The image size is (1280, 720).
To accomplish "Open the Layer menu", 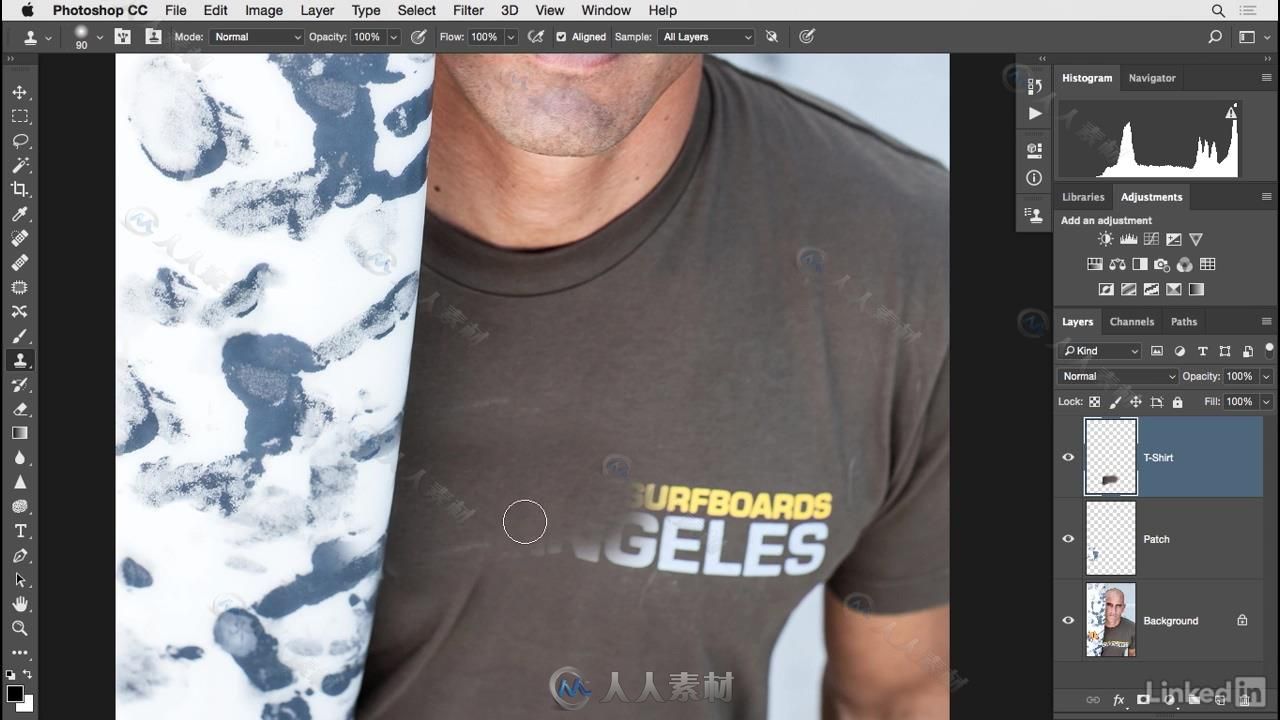I will (317, 10).
